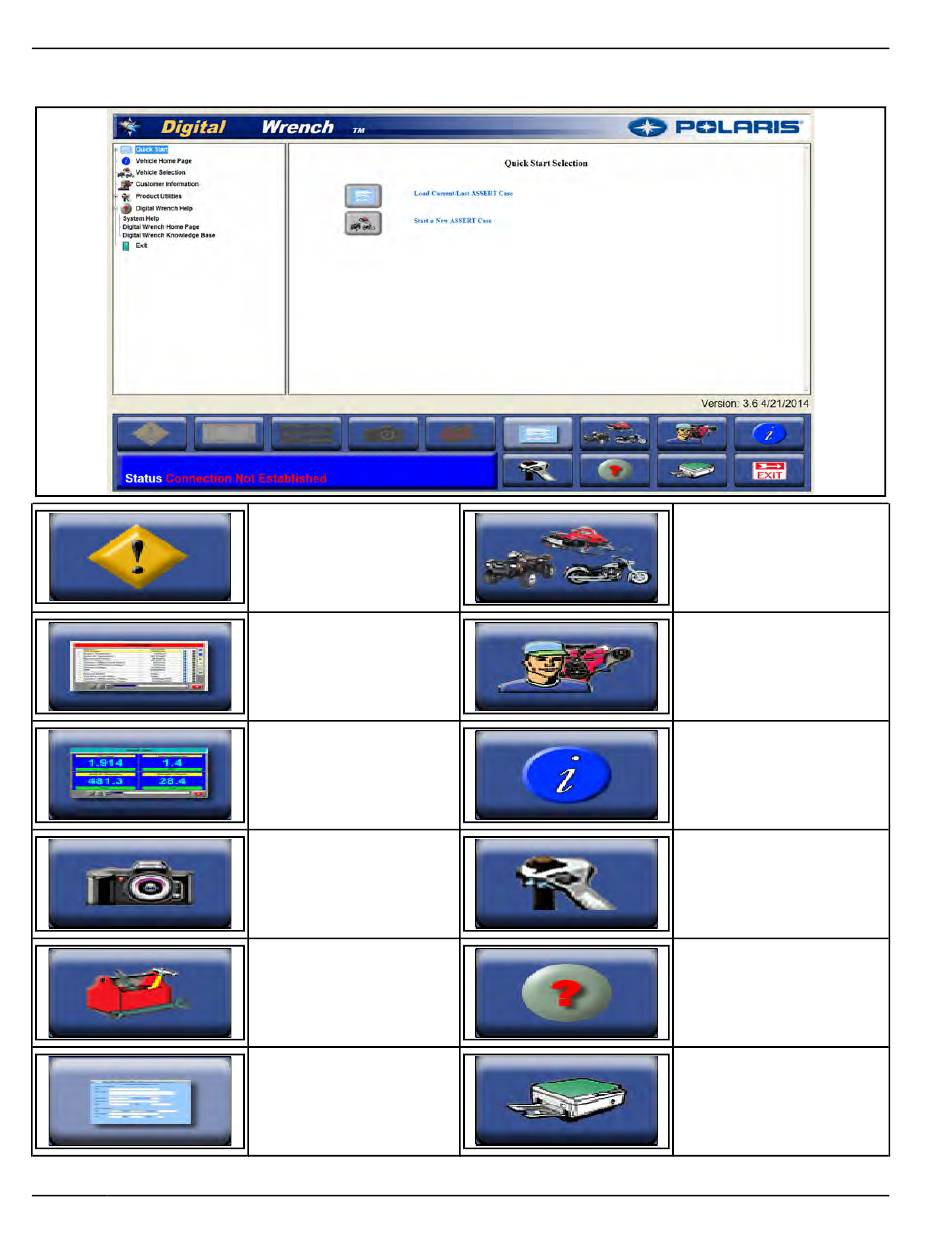Click the large wrench icon in legend
The height and width of the screenshot is (1249, 950).
(x=566, y=884)
